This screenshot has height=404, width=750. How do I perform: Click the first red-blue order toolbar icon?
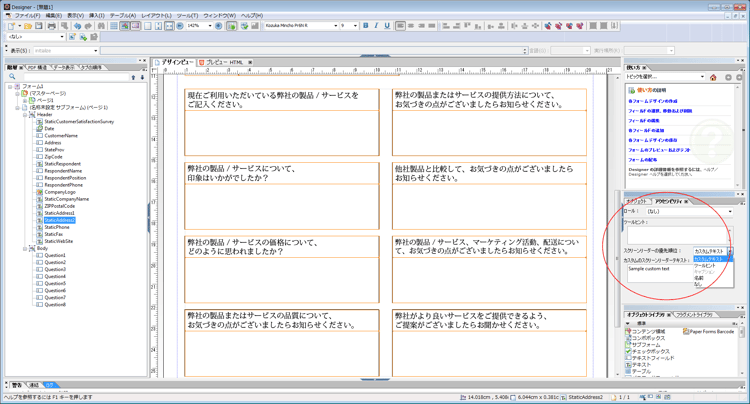pos(548,26)
